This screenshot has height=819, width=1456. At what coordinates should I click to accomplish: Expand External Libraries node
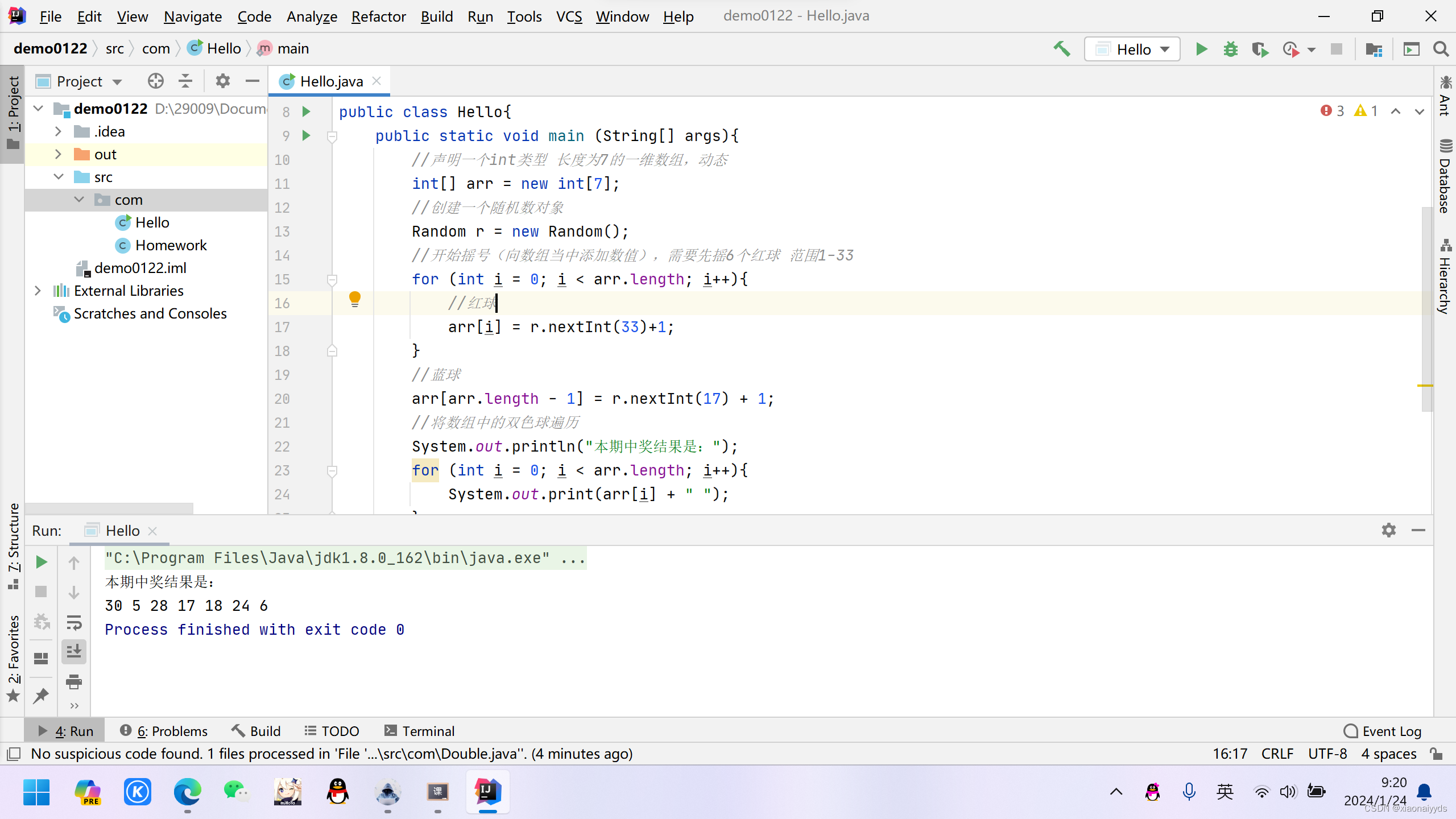[x=38, y=291]
